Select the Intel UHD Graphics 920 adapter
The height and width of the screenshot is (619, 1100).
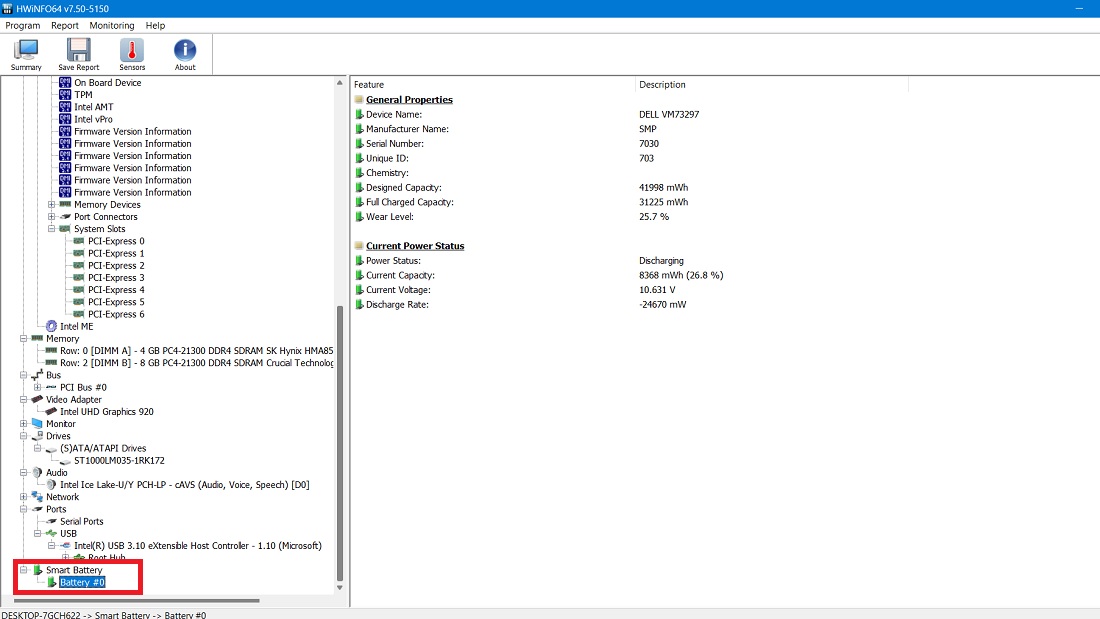tap(104, 411)
